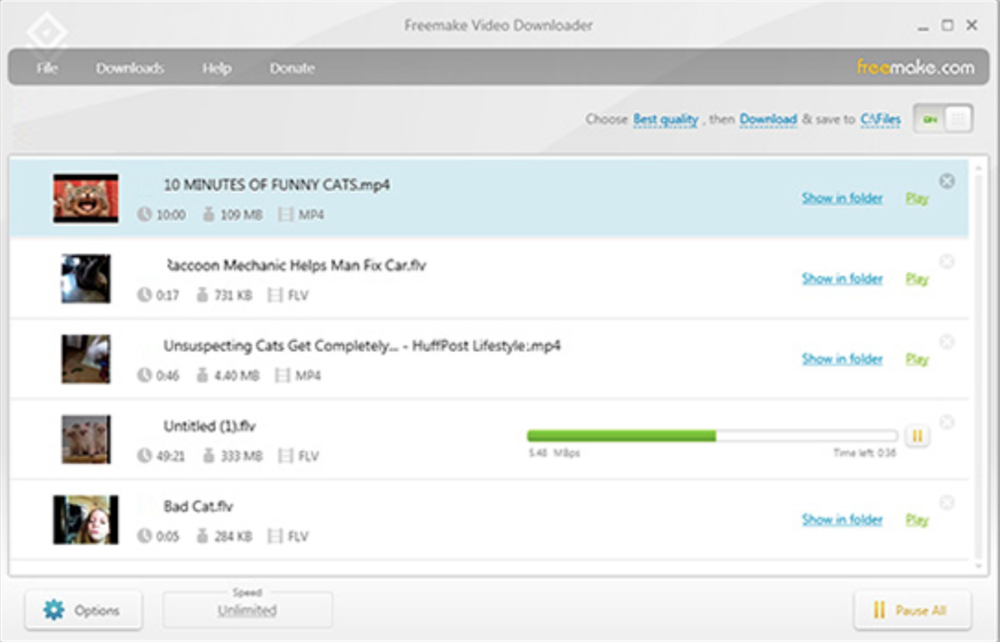Remove the Unsuspecting Cats download item

click(x=946, y=342)
